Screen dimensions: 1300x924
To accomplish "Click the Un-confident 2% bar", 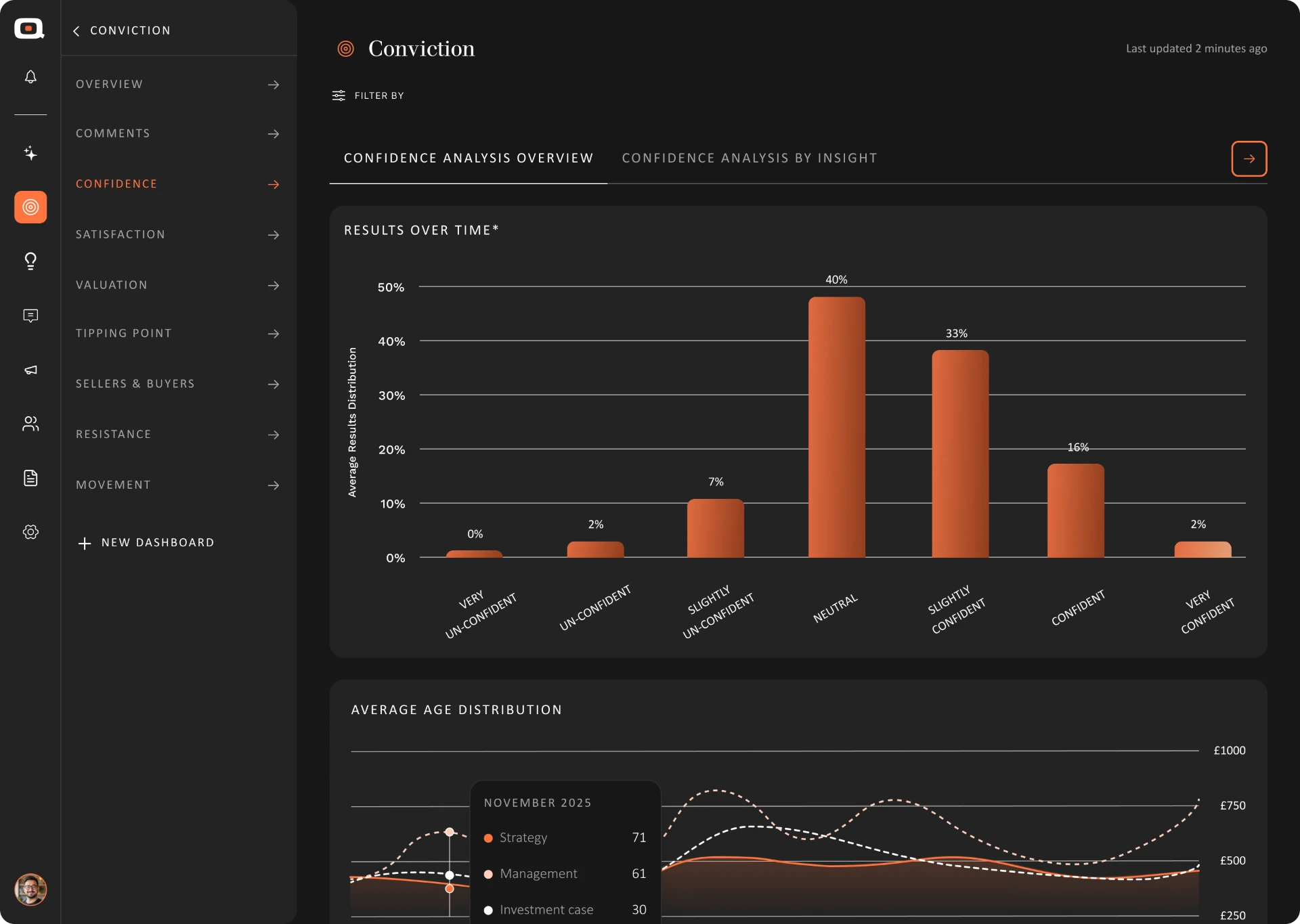I will (595, 550).
